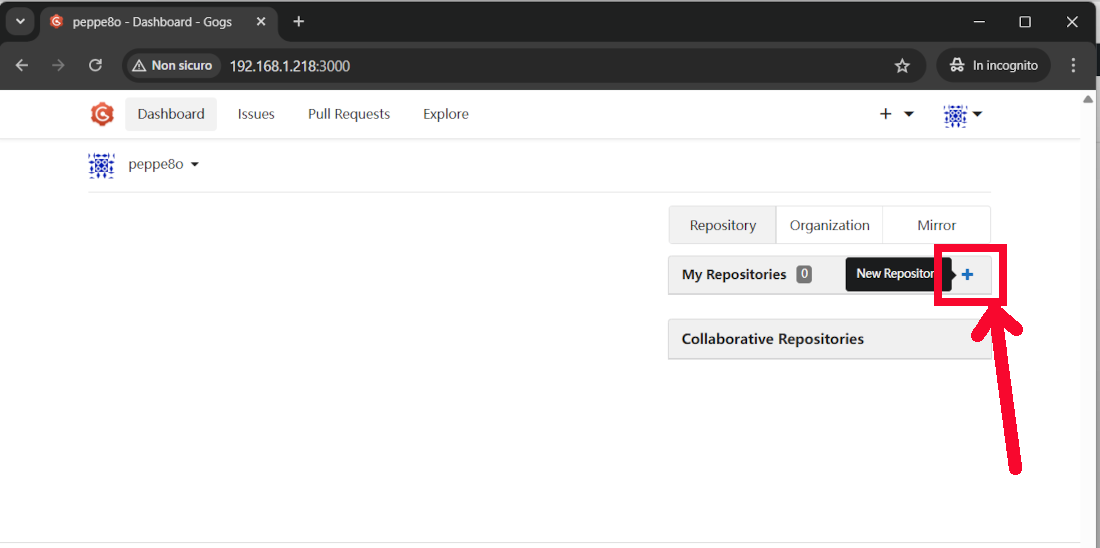
Task: Open the Chrome three-dot menu
Action: tap(1073, 66)
